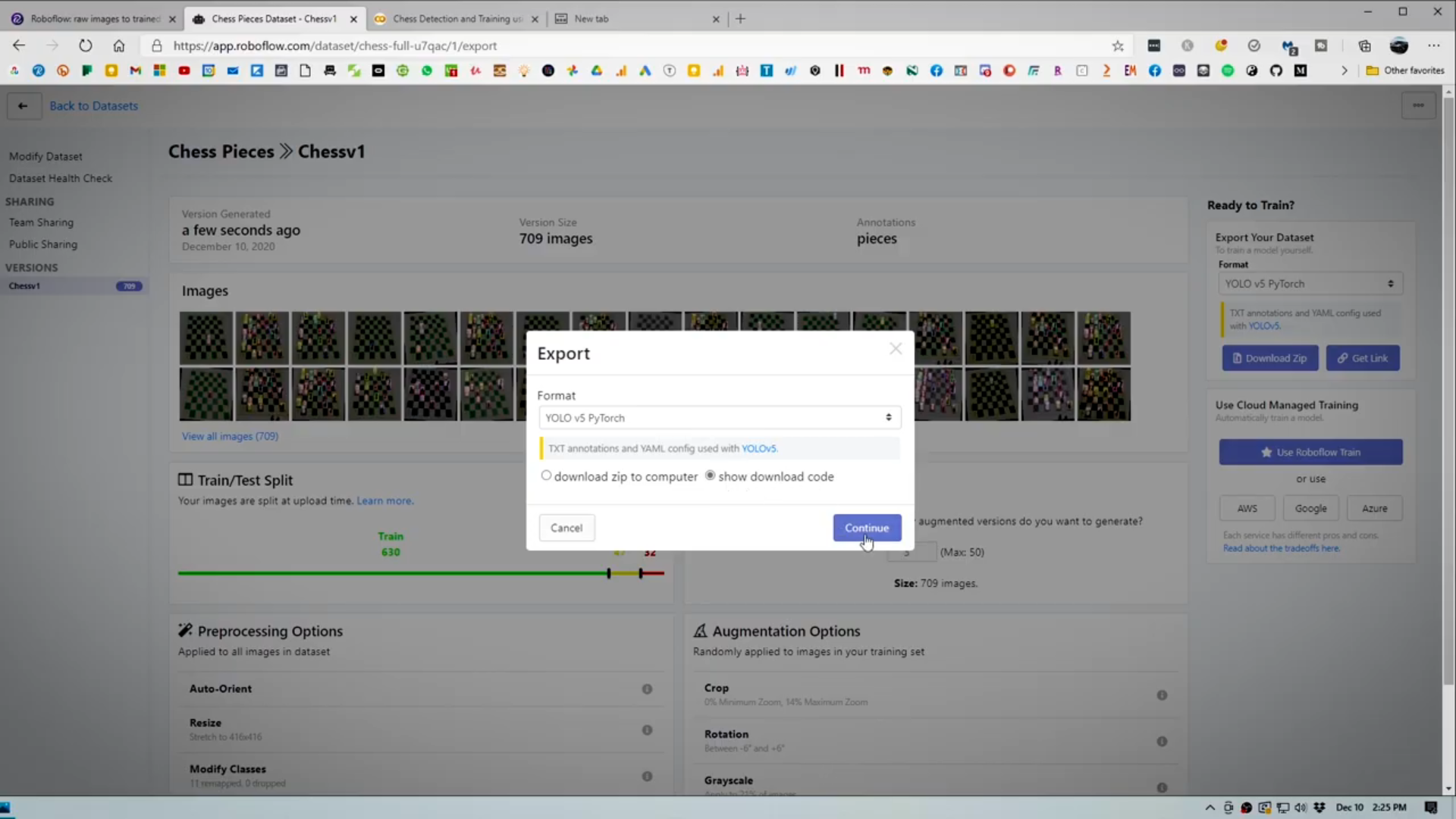This screenshot has height=819, width=1456.
Task: Open 'Read about the tradeoffs here' link
Action: [1281, 548]
